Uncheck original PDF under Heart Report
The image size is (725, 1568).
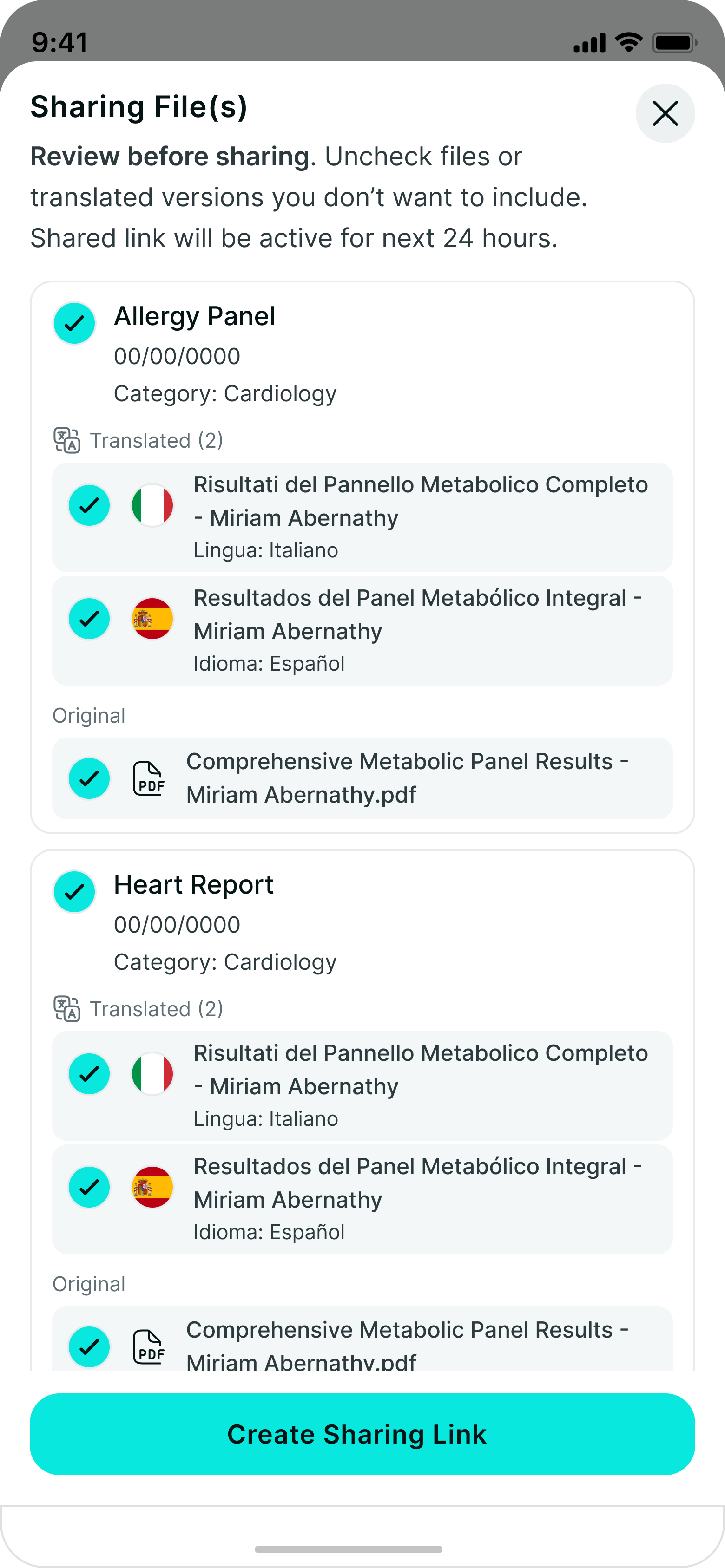pyautogui.click(x=89, y=1346)
